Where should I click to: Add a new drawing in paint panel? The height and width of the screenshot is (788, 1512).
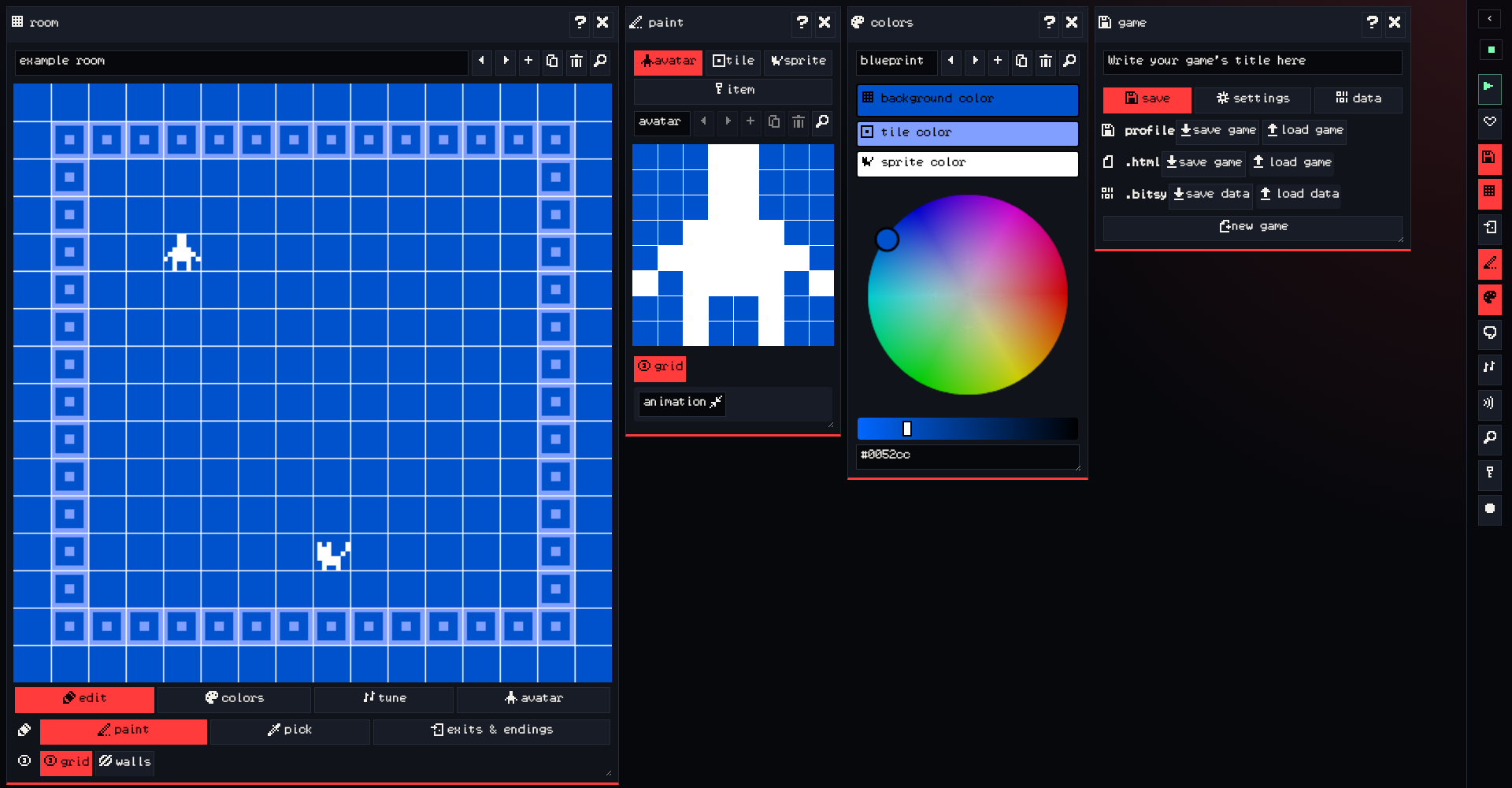point(750,122)
